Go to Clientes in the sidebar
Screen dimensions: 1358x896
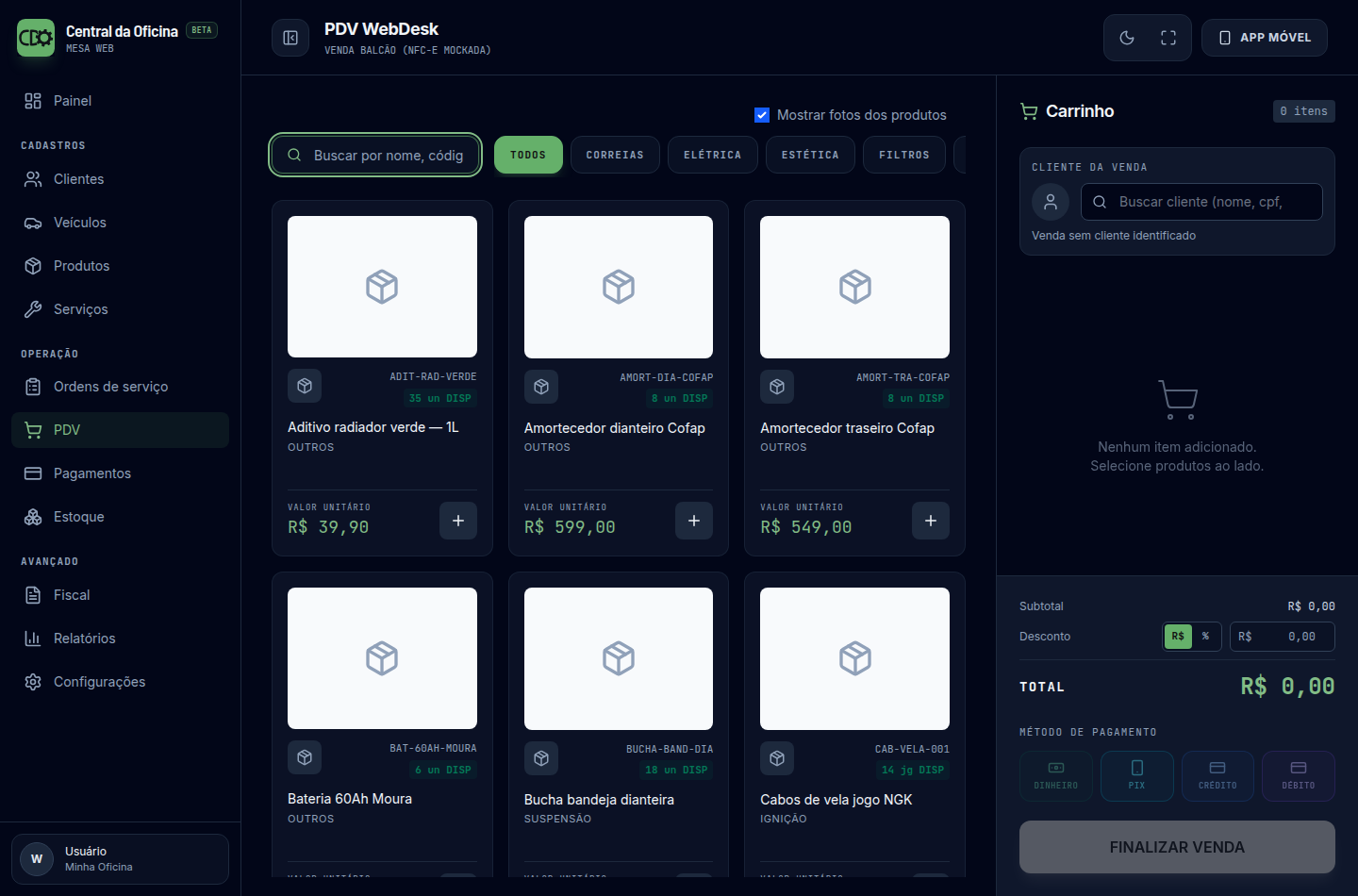coord(120,179)
